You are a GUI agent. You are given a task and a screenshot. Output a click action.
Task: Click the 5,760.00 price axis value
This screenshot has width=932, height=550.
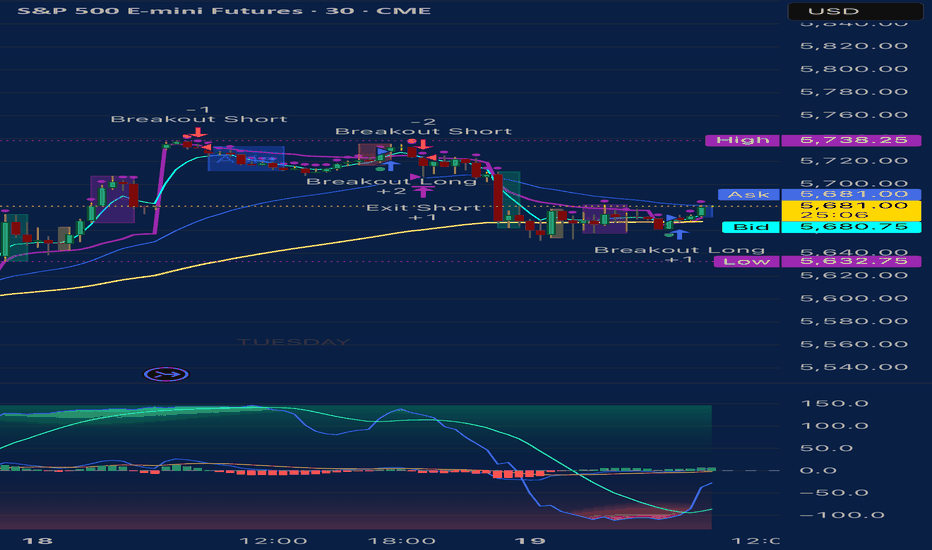tap(854, 115)
